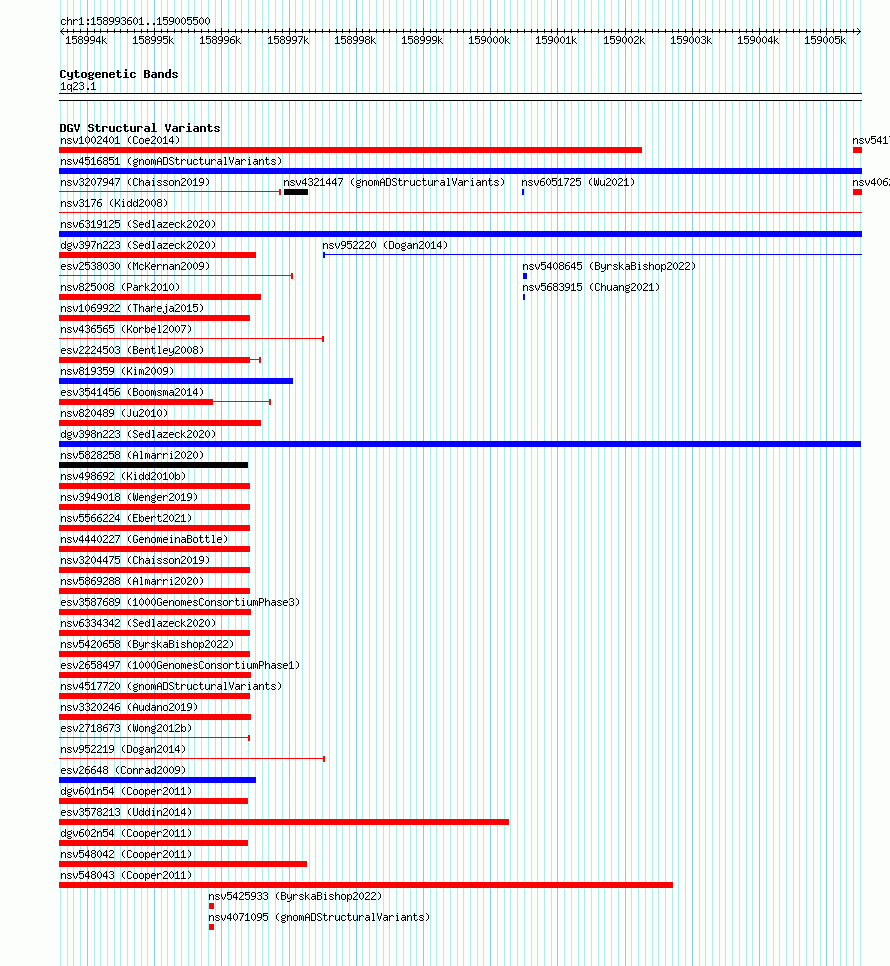Open dgv397n223 (Sedlazeck2020) variant

point(138,245)
